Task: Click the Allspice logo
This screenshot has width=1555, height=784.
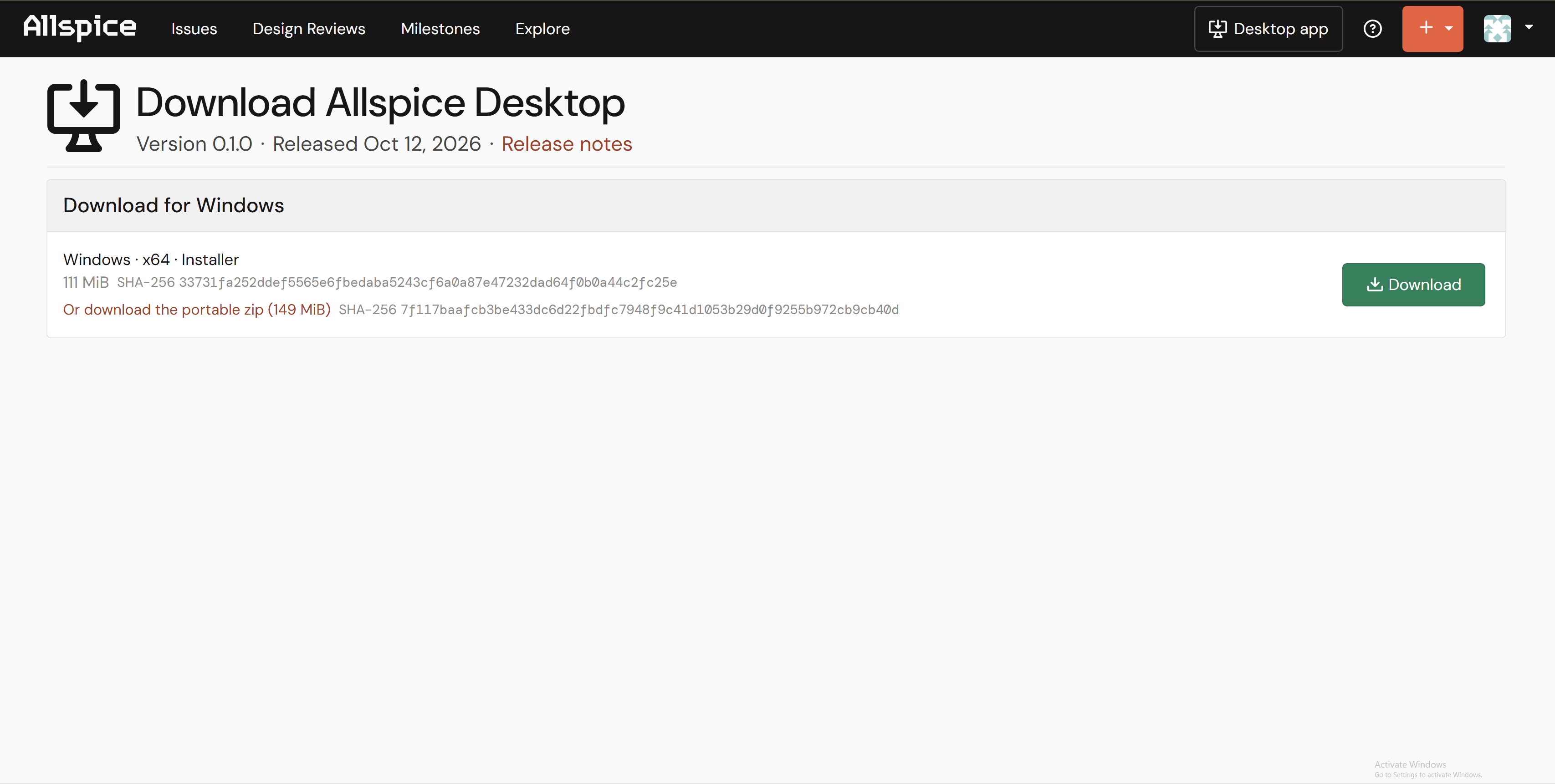Action: tap(80, 28)
